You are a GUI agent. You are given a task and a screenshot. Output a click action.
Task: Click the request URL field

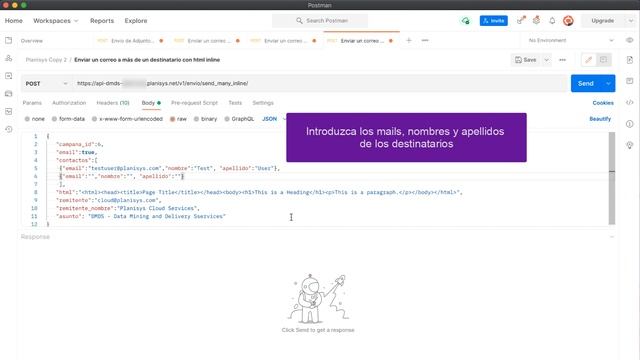point(320,83)
